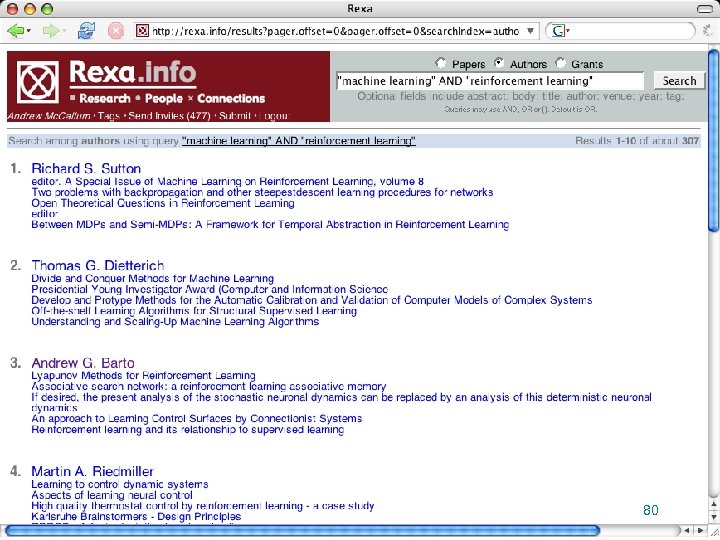The height and width of the screenshot is (540, 720).
Task: Click the browser address URL field
Action: (x=338, y=31)
